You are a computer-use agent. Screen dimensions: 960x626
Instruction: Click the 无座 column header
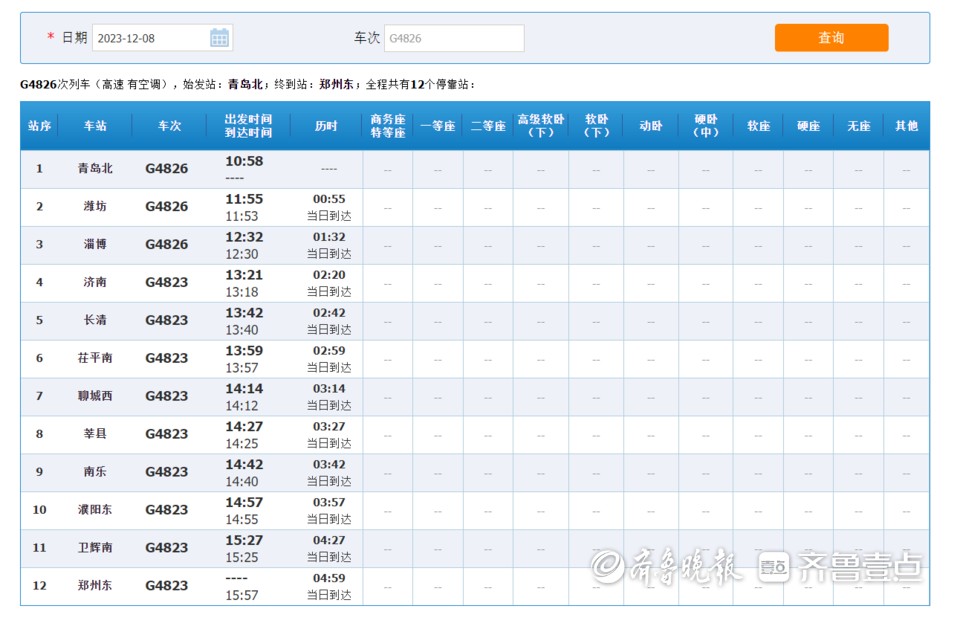pos(858,126)
